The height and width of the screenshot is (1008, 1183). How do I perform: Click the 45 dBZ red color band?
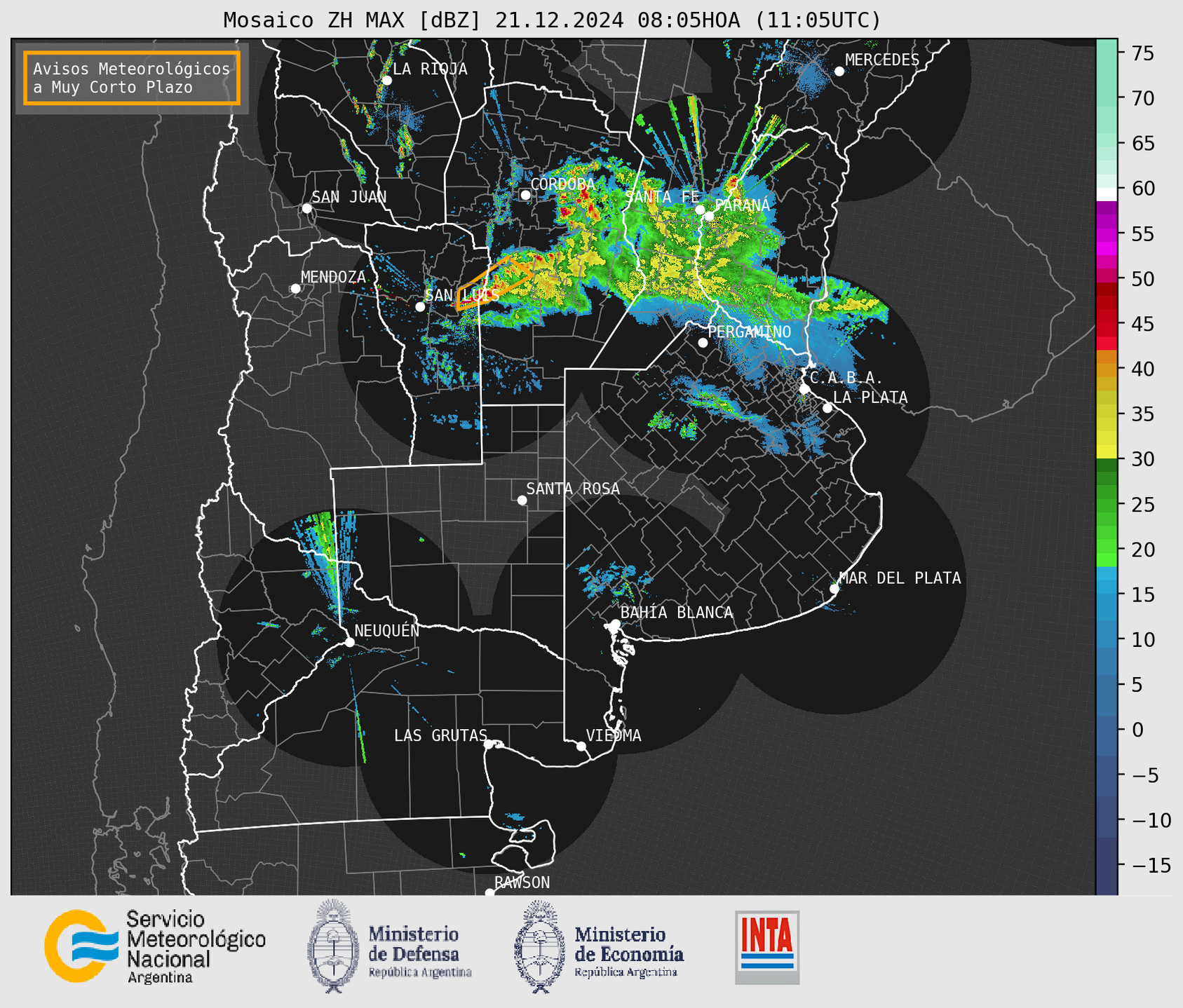[1107, 323]
